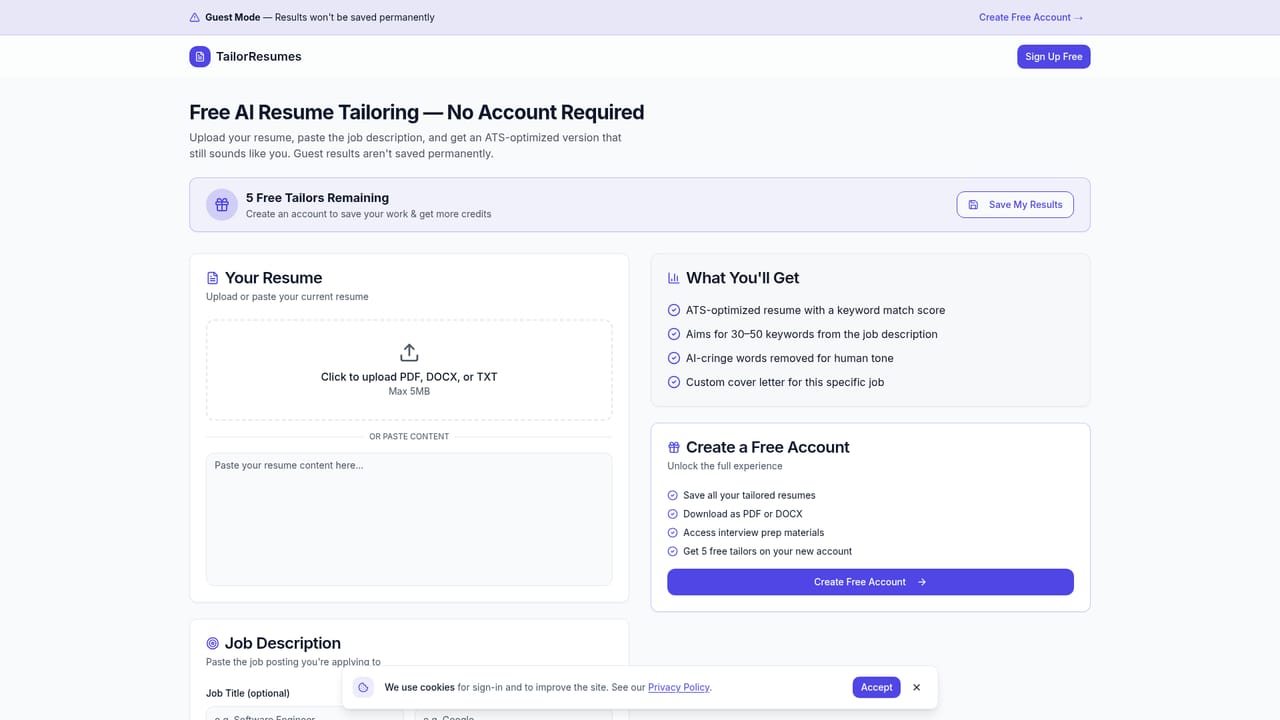This screenshot has width=1280, height=720.
Task: Click the upload arrow icon in the drop zone
Action: coord(409,353)
